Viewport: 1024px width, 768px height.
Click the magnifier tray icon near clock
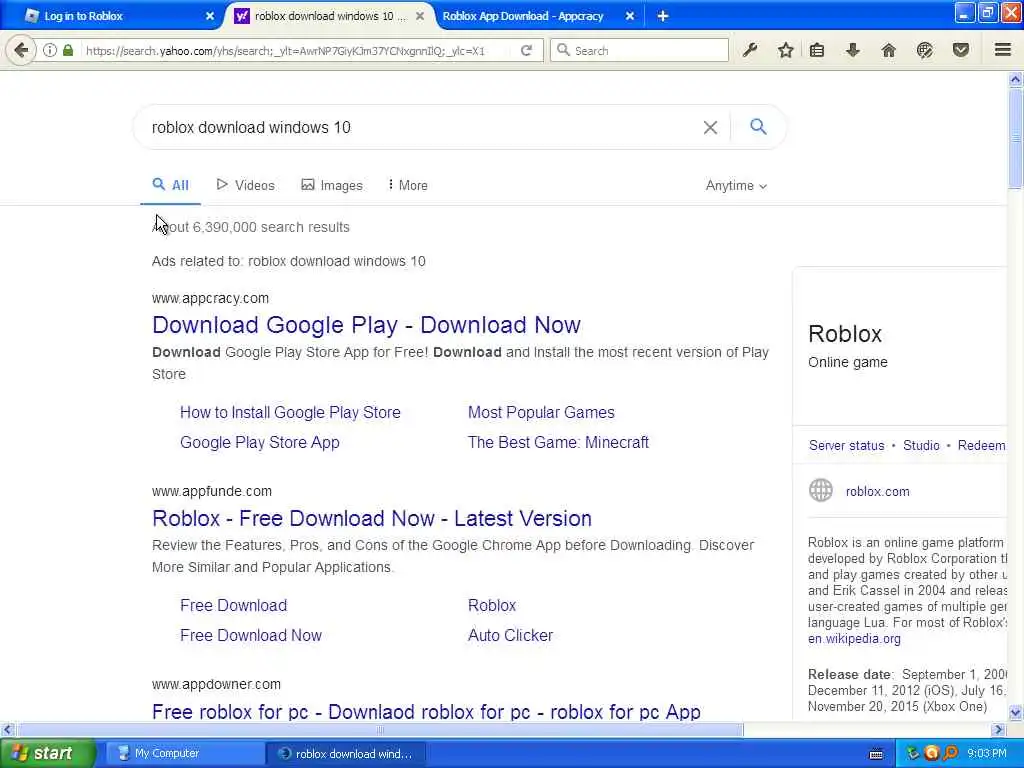950,753
